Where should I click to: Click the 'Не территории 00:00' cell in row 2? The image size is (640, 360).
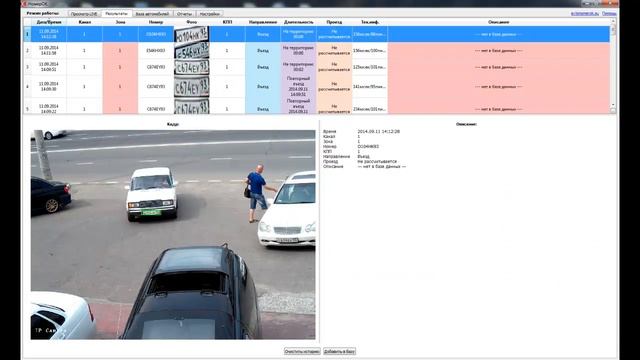(298, 51)
